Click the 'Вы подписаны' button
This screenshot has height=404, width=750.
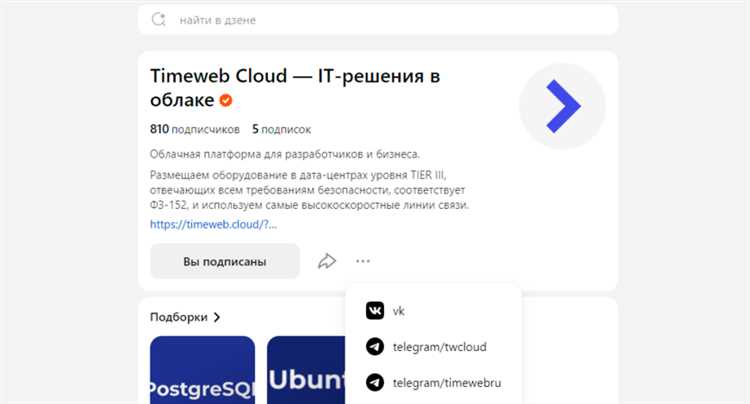pos(225,262)
